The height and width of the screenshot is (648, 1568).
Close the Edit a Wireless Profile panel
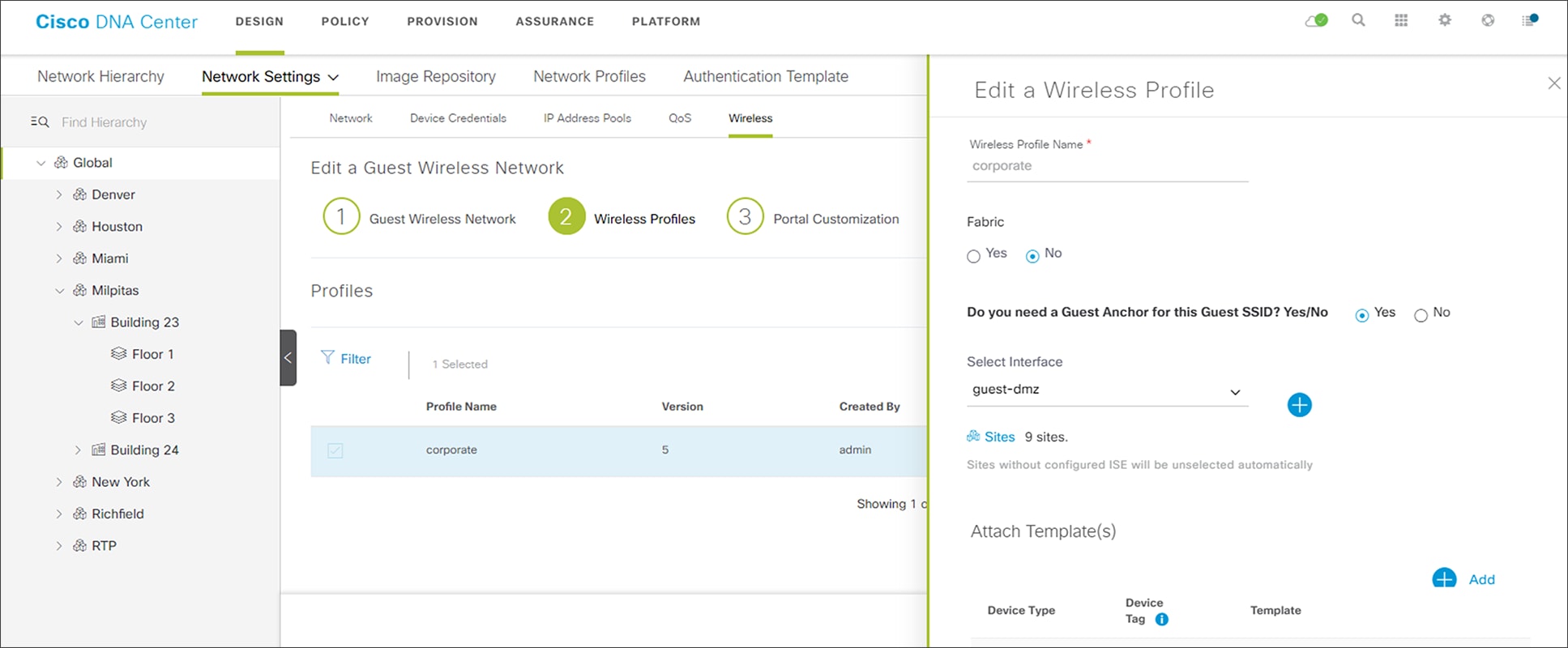[x=1553, y=83]
